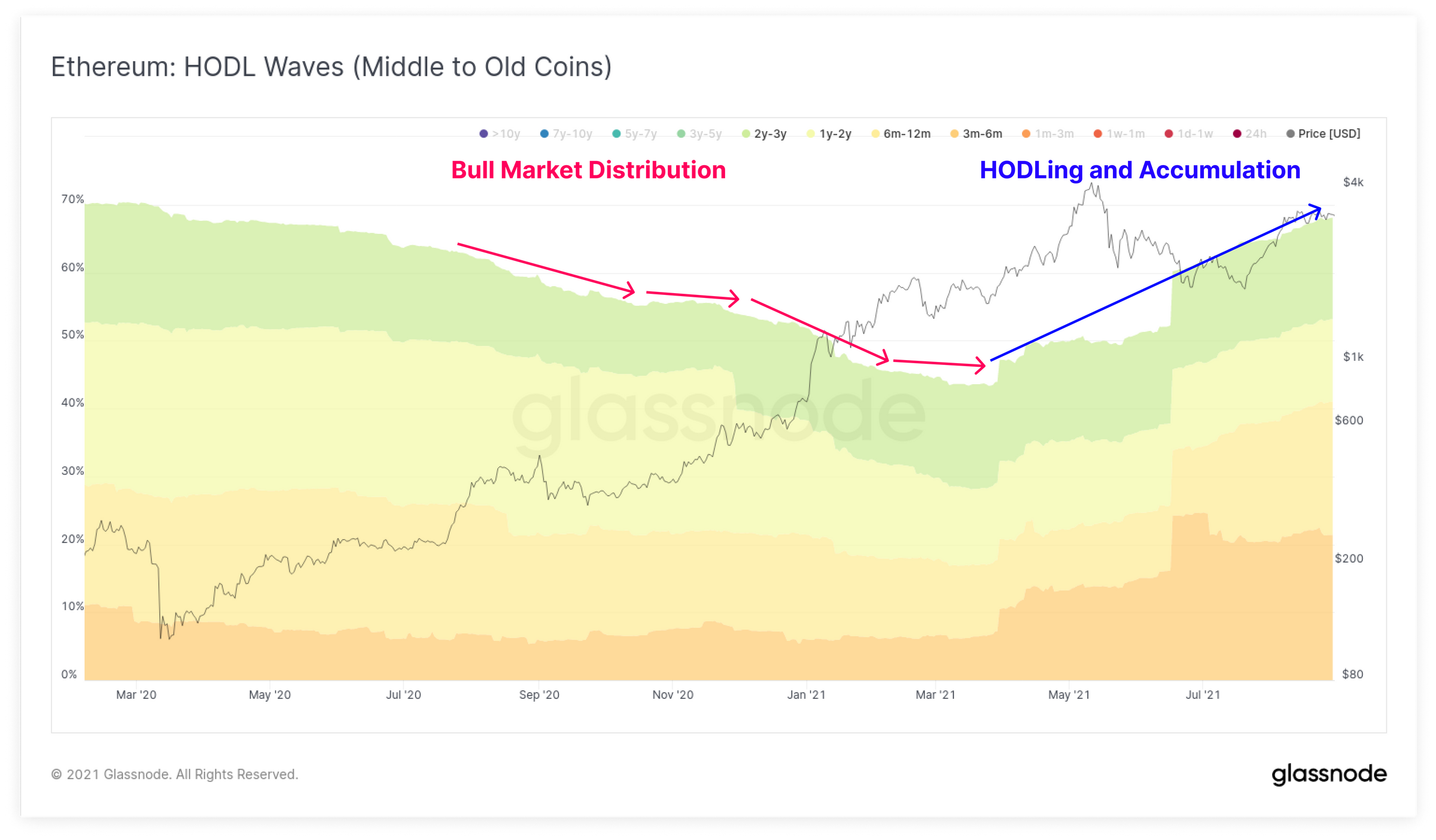
Task: Click the HODLing and Accumulation annotation
Action: (1140, 171)
